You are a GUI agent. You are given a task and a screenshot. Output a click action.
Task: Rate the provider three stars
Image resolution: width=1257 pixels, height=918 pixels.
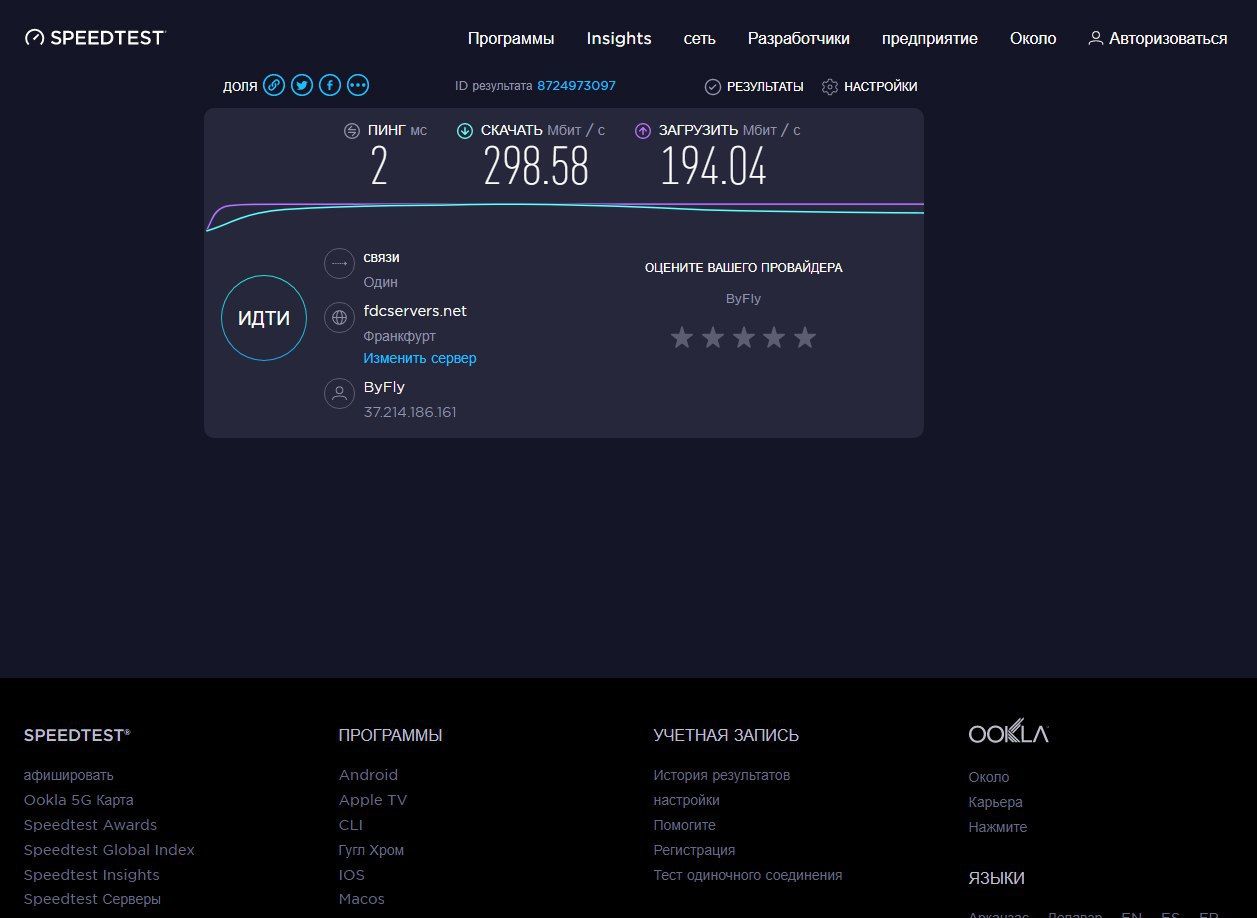click(x=743, y=338)
